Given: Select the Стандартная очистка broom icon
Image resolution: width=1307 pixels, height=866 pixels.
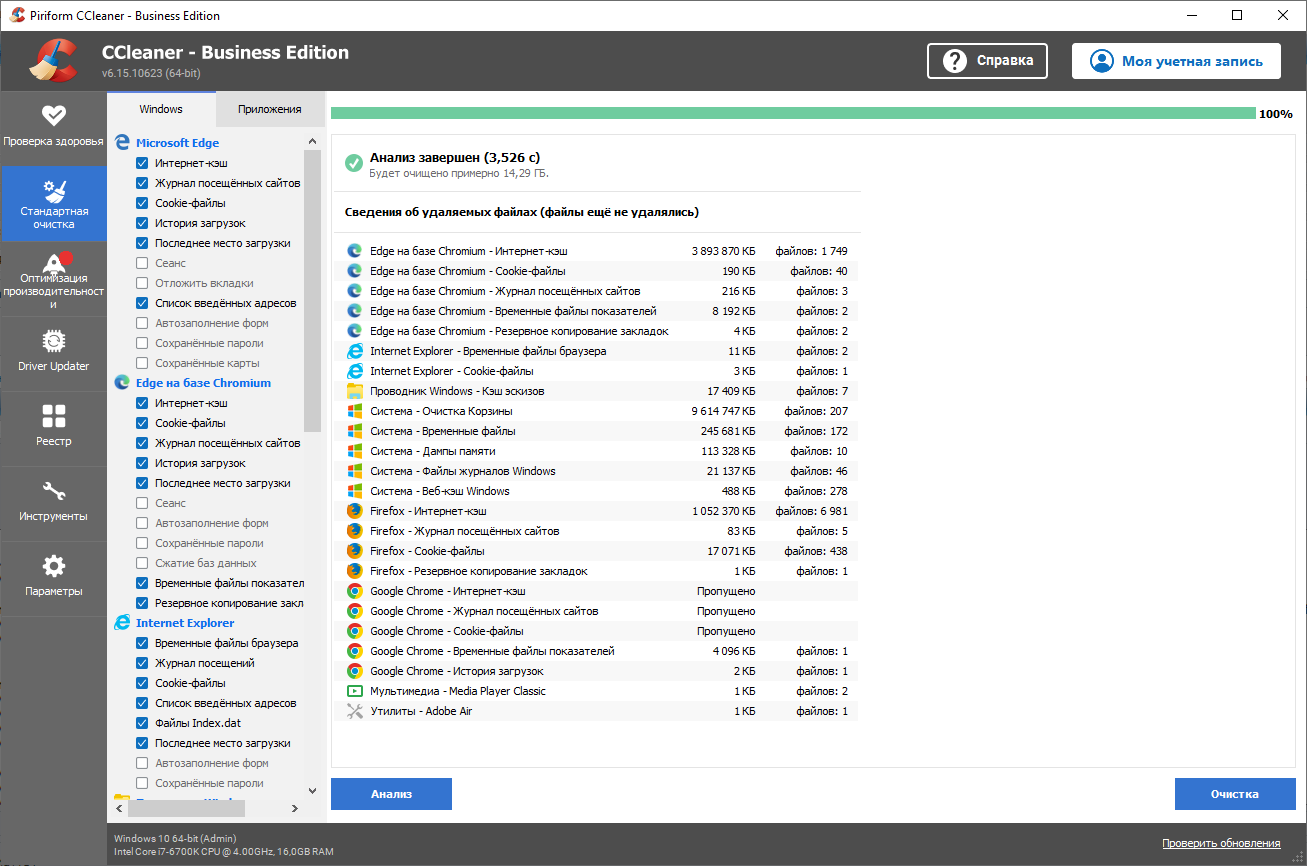Looking at the screenshot, I should [53, 192].
